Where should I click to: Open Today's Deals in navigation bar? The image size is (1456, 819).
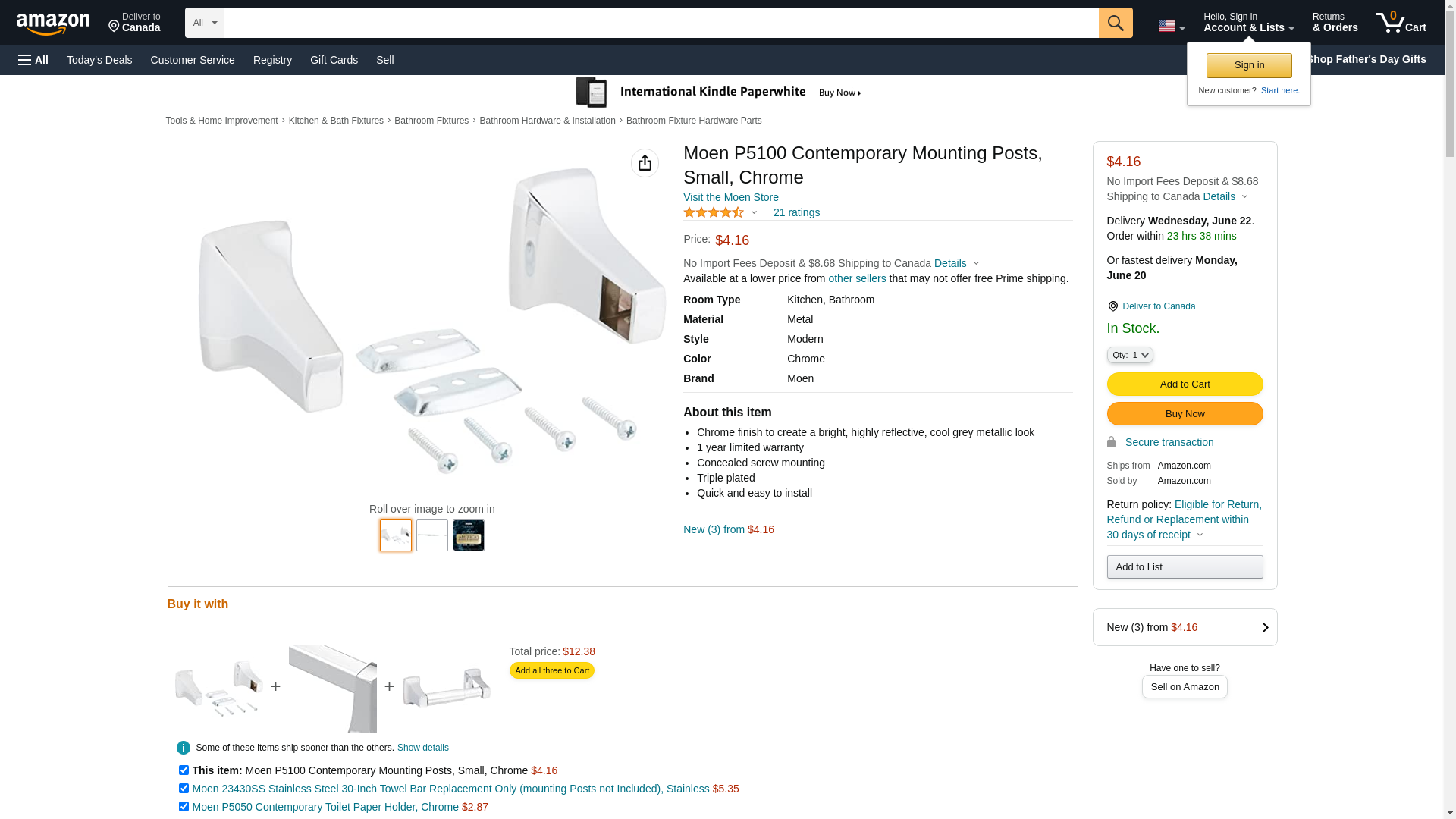coord(99,60)
